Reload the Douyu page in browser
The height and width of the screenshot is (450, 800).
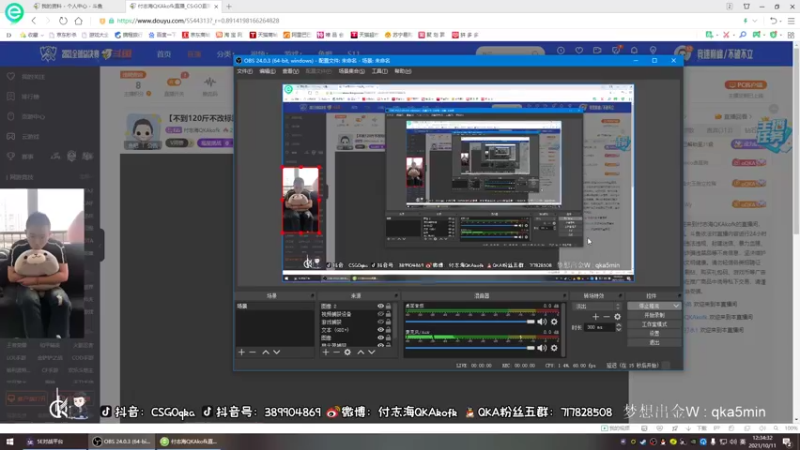(63, 21)
